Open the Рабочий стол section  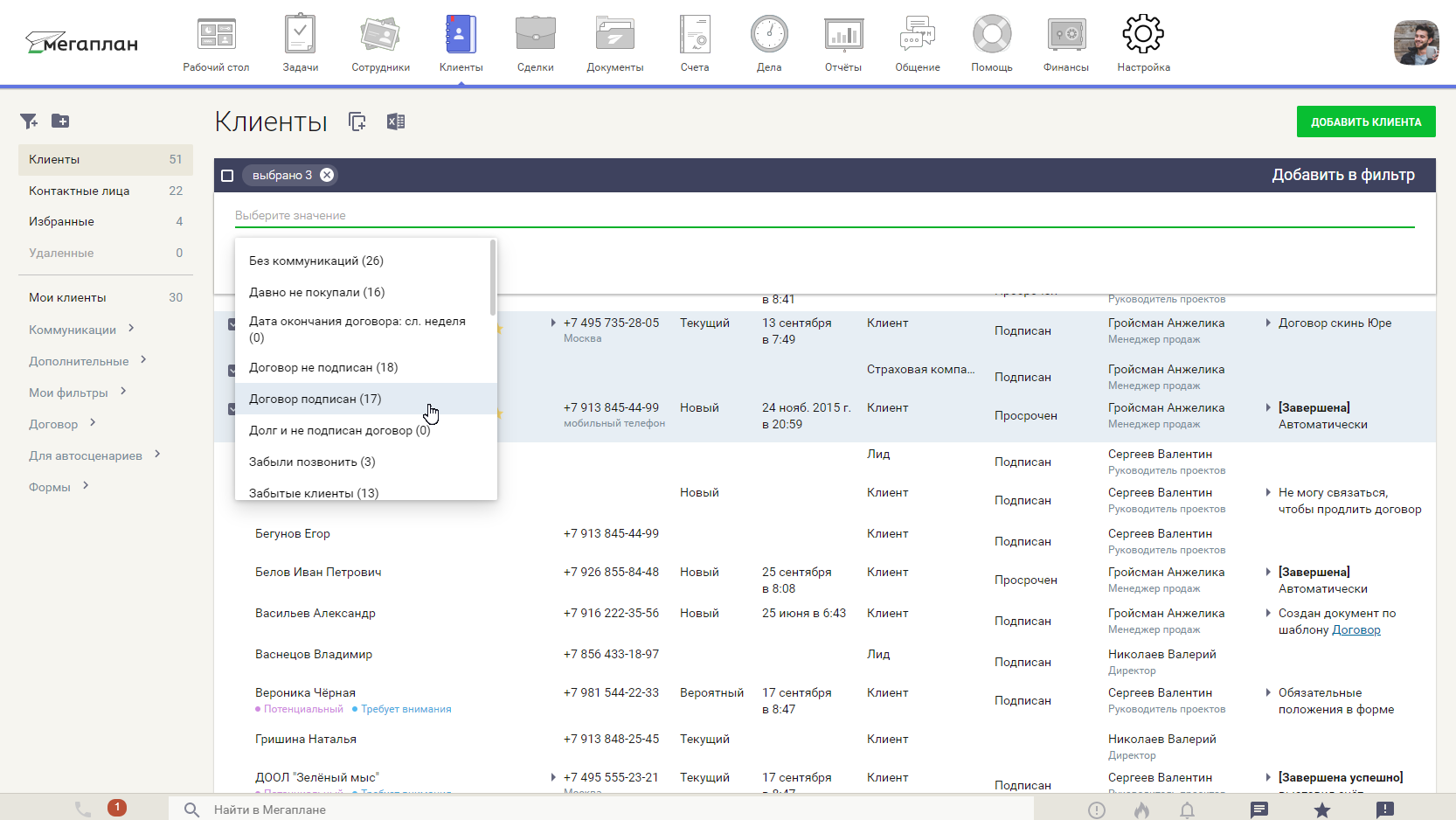(216, 44)
